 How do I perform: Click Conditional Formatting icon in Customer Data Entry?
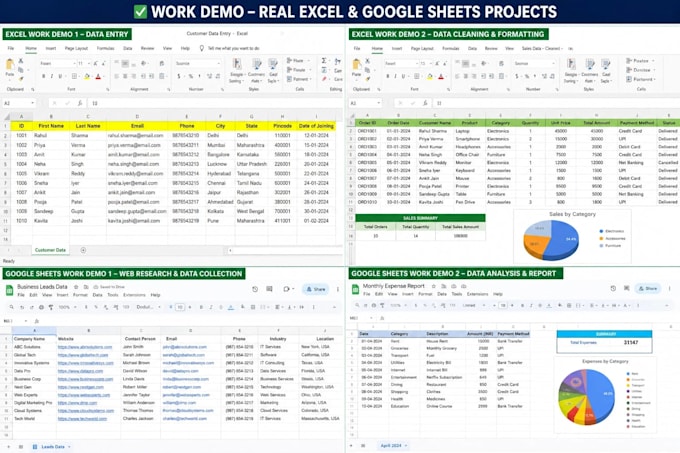coord(237,66)
